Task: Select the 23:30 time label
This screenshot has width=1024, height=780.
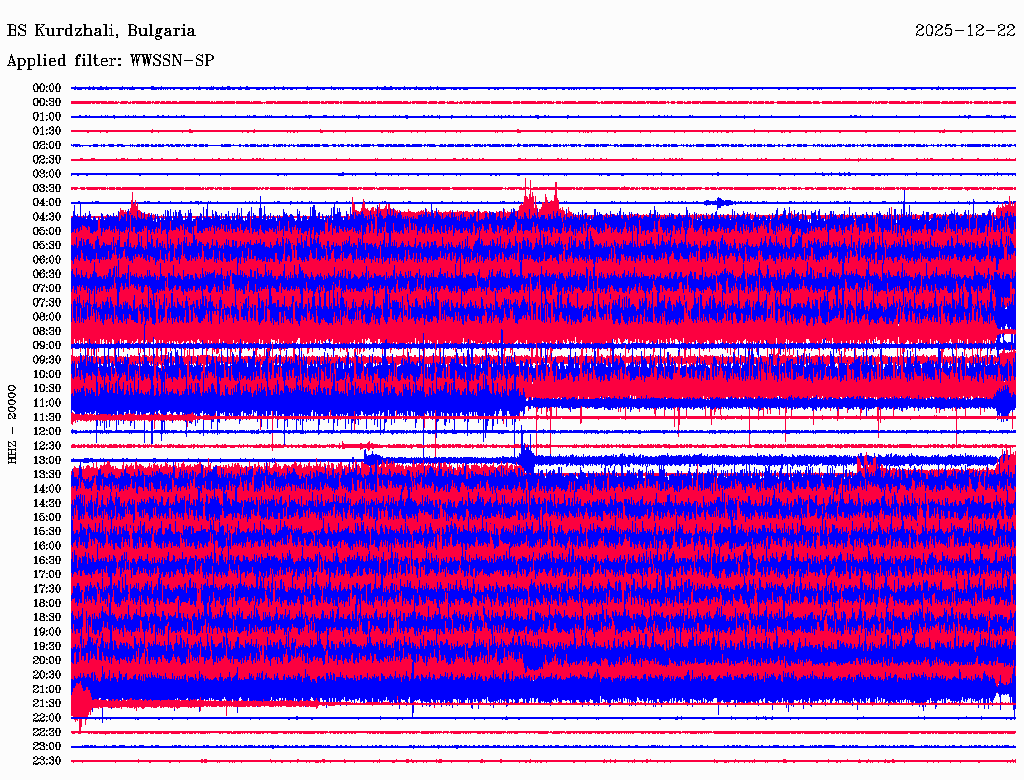Action: (47, 760)
